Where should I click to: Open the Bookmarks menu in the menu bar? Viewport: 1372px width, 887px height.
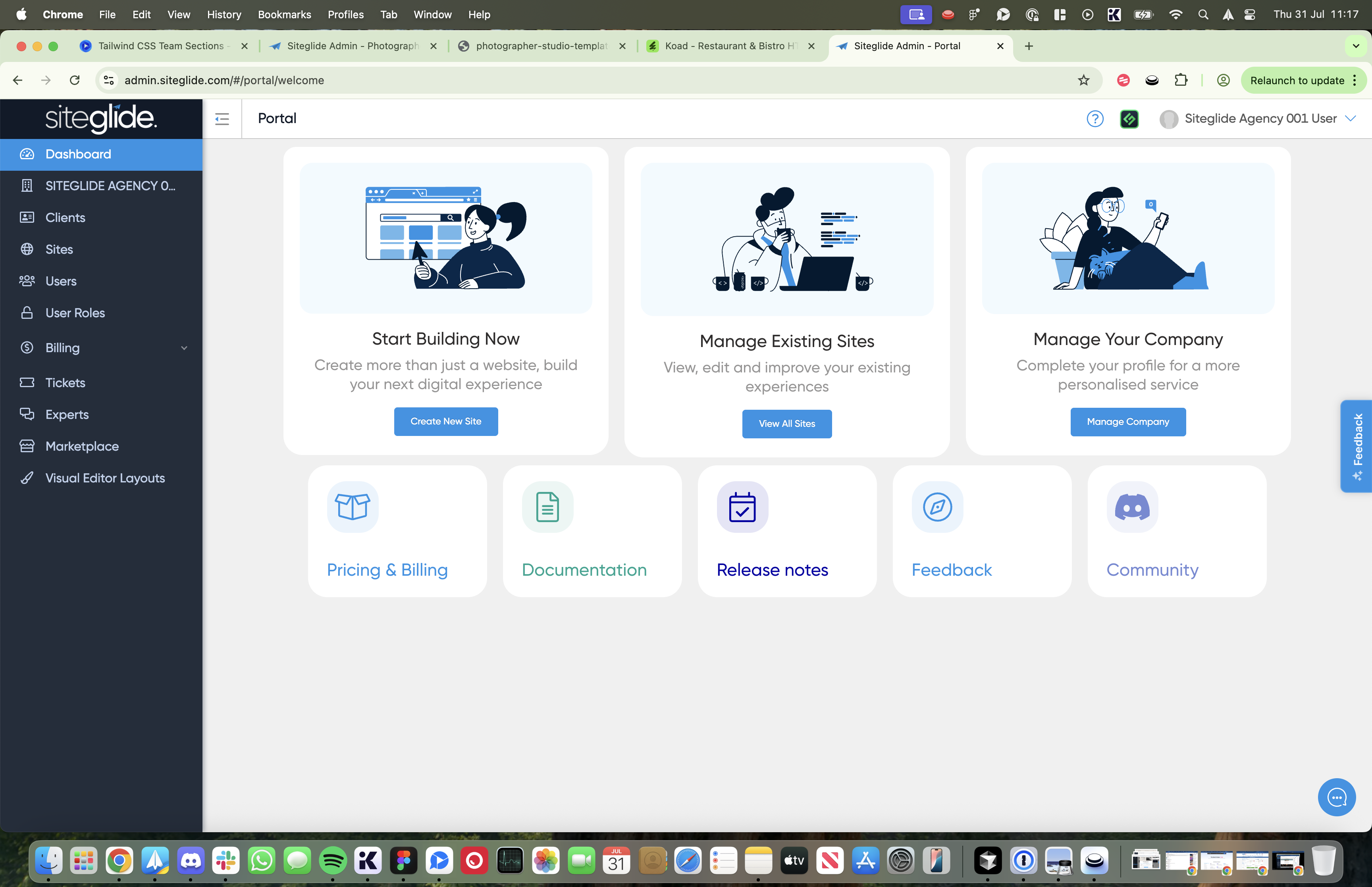pos(284,14)
